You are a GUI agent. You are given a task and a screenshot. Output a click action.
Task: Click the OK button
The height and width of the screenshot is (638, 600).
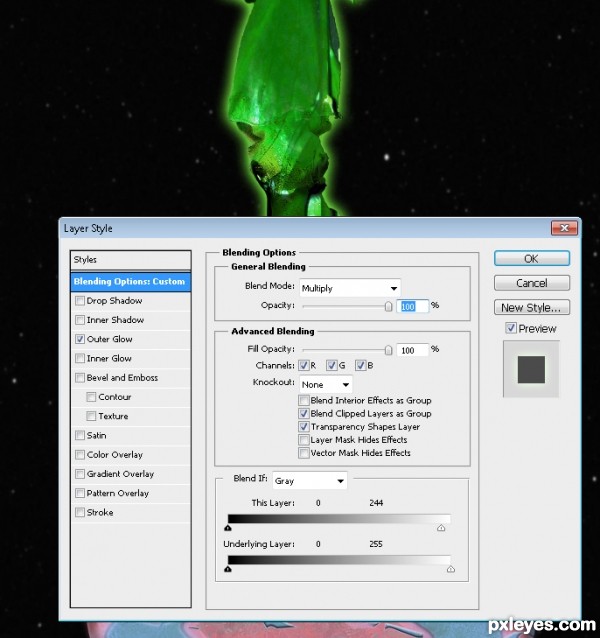(x=532, y=258)
